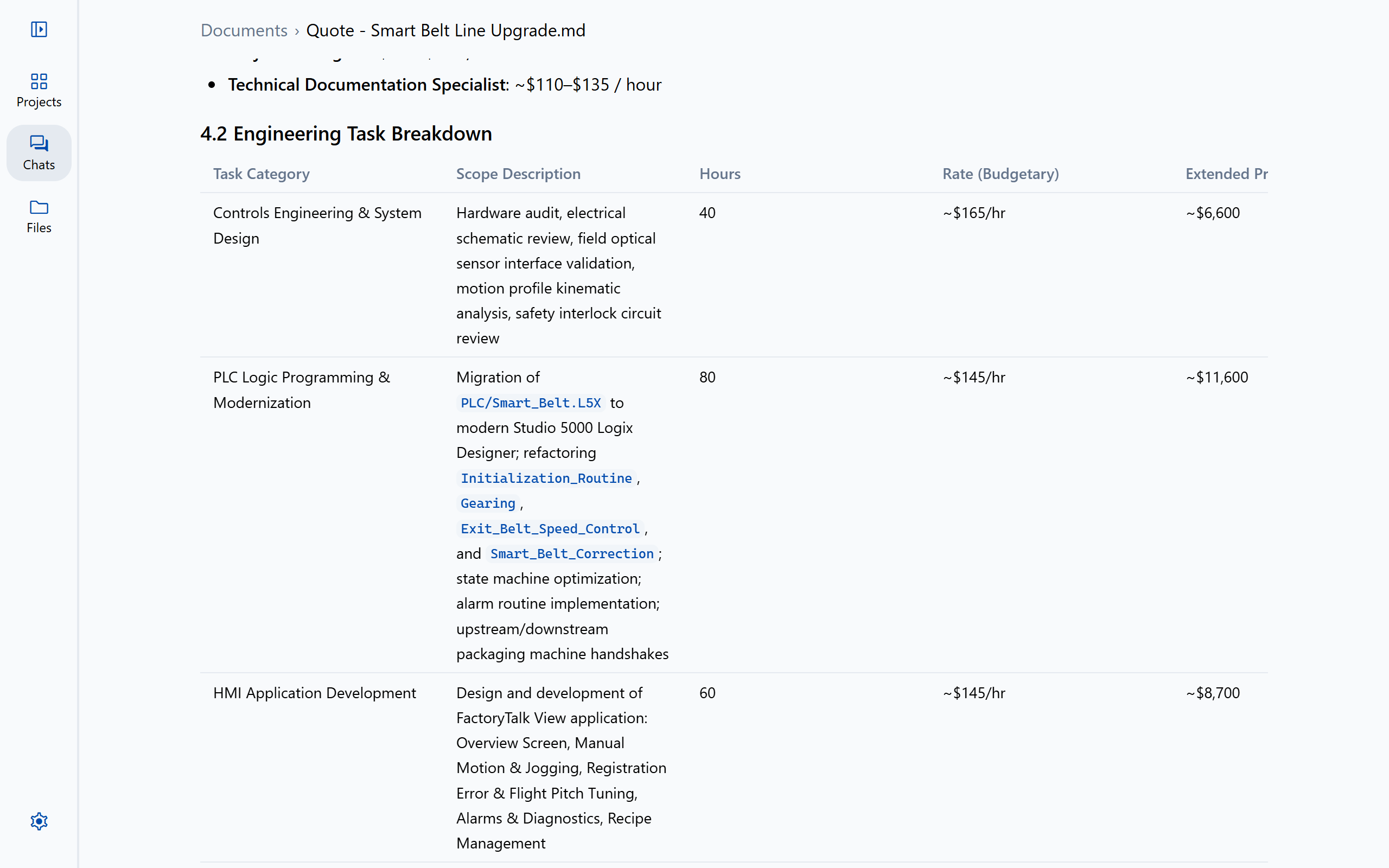Click the '~$6,600' extended price cell
Screen dimensions: 1389x868
pos(1213,213)
